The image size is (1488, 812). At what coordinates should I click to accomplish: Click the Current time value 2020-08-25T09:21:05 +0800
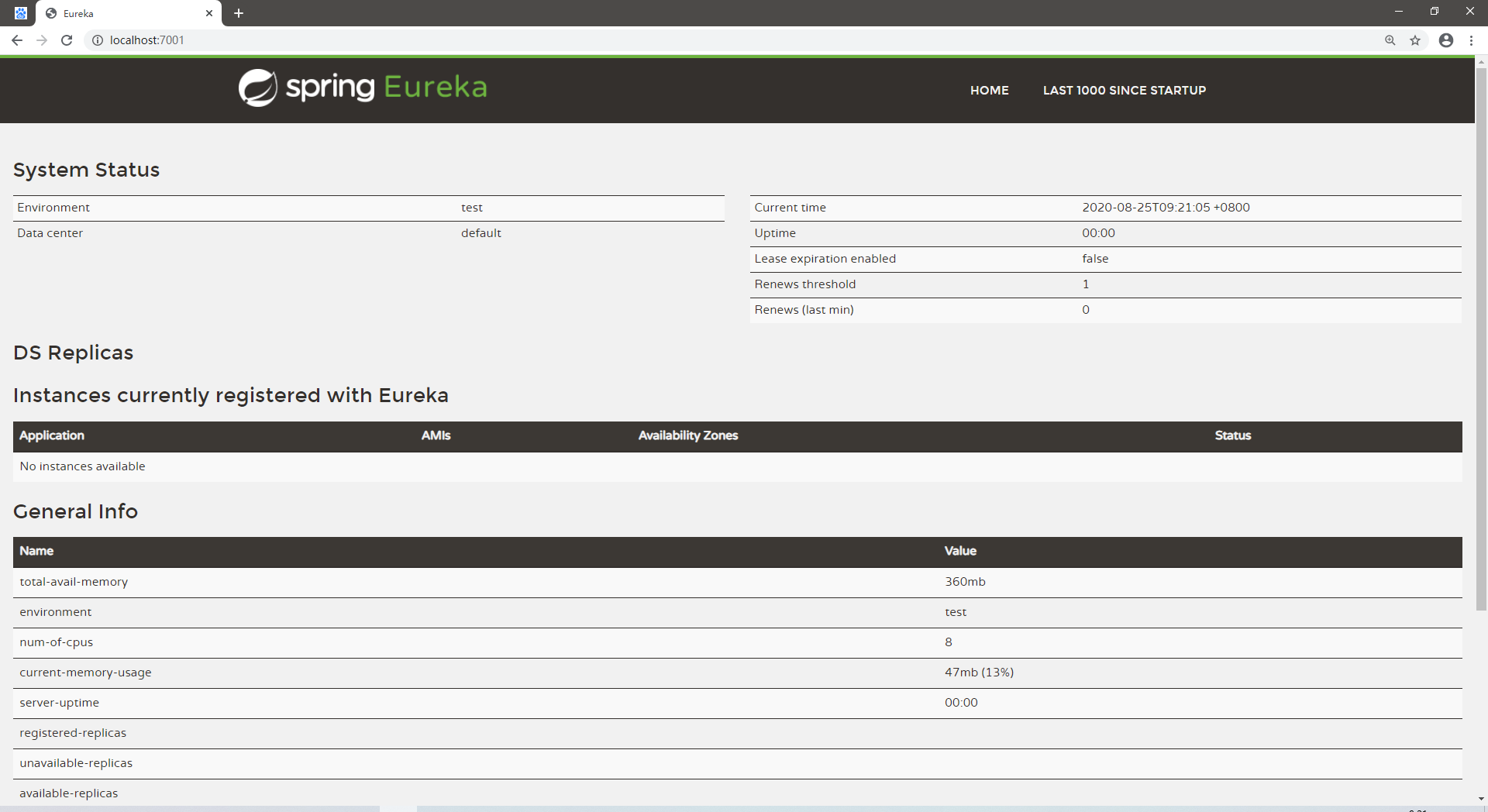(x=1166, y=208)
